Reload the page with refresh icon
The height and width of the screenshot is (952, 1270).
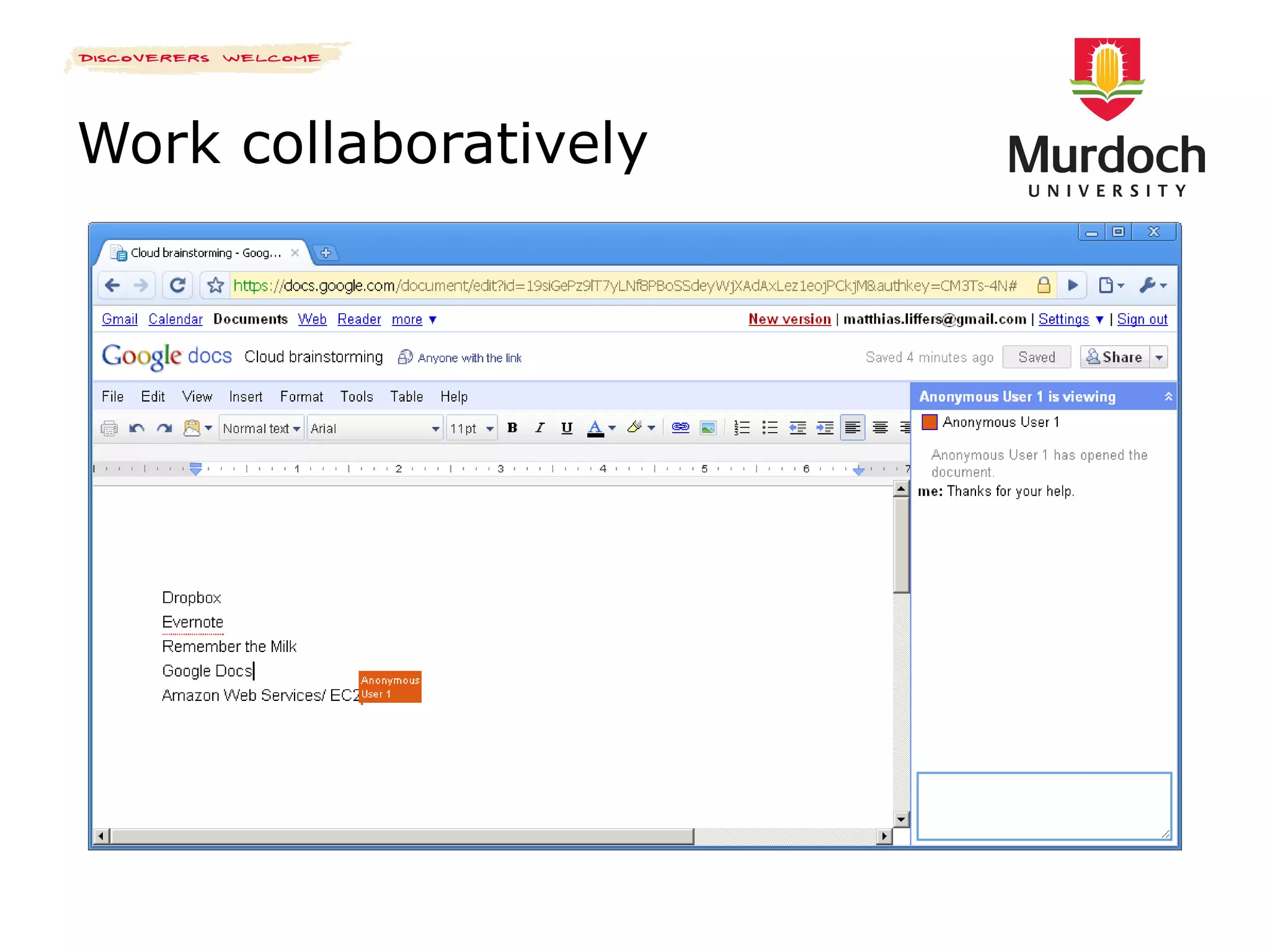[x=177, y=285]
